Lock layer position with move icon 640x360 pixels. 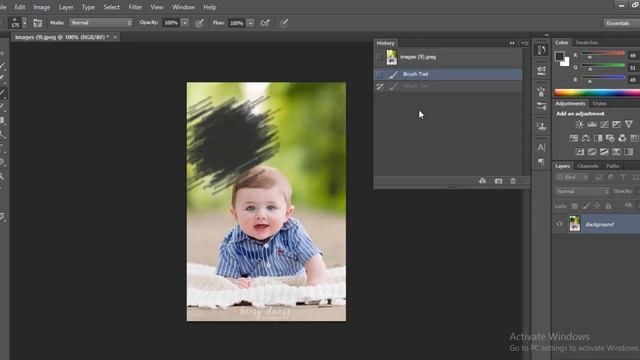click(597, 206)
